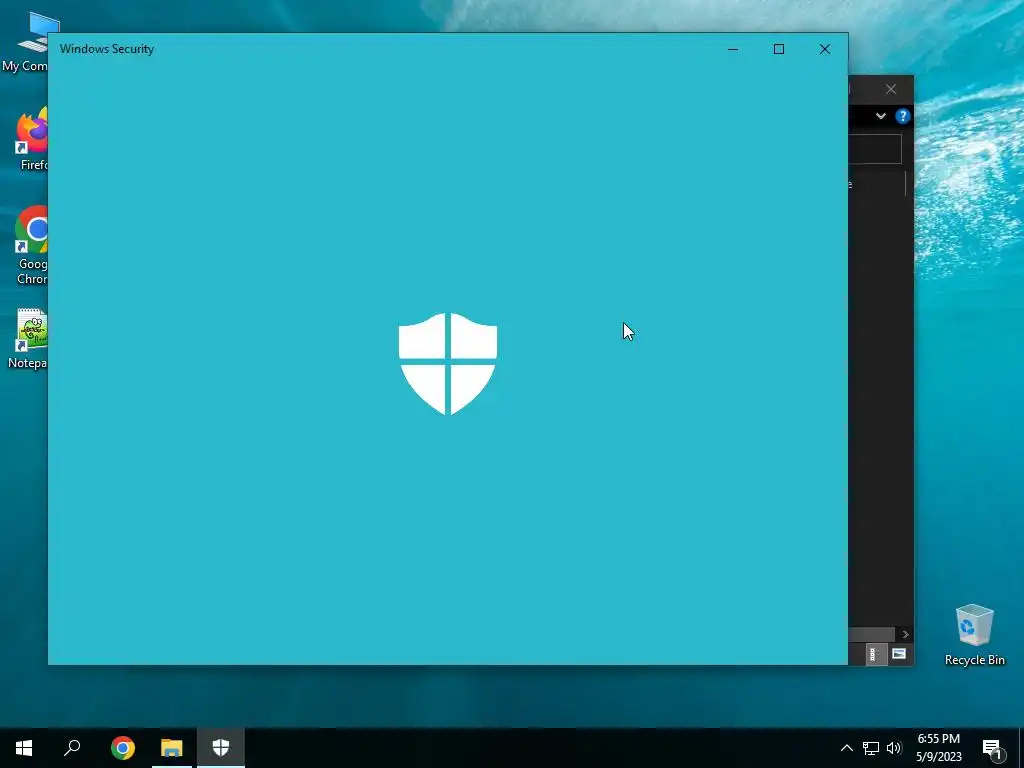This screenshot has height=768, width=1024.
Task: Minimize the Windows Security window
Action: [x=733, y=49]
